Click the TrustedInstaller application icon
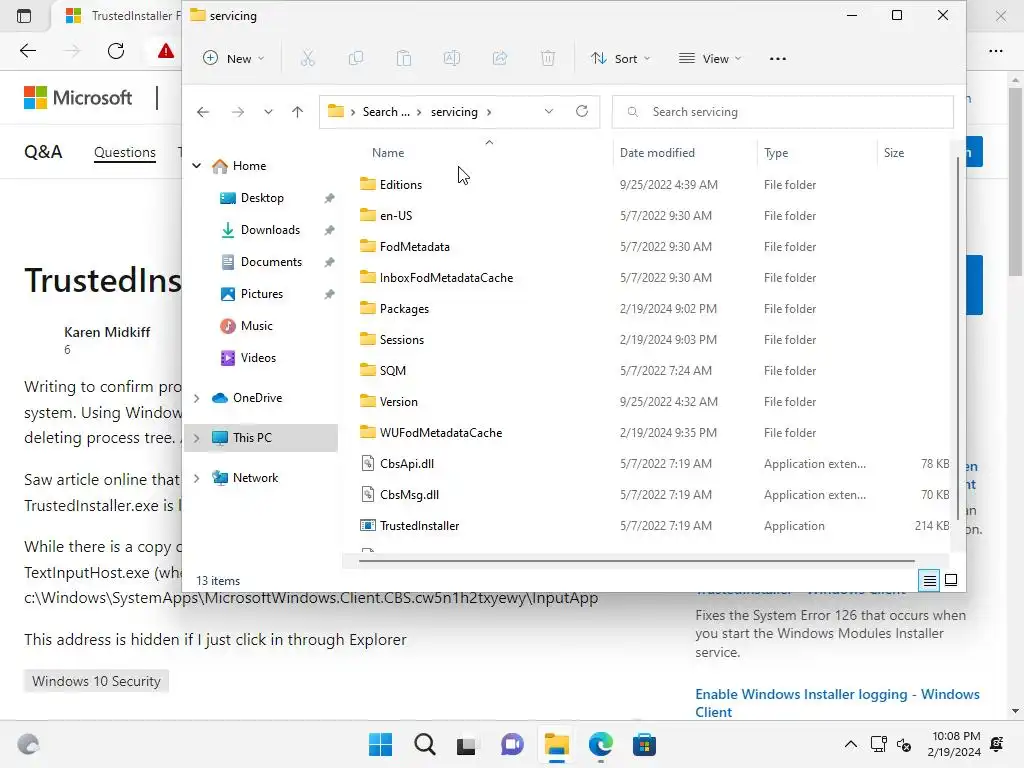The width and height of the screenshot is (1024, 768). (x=368, y=526)
